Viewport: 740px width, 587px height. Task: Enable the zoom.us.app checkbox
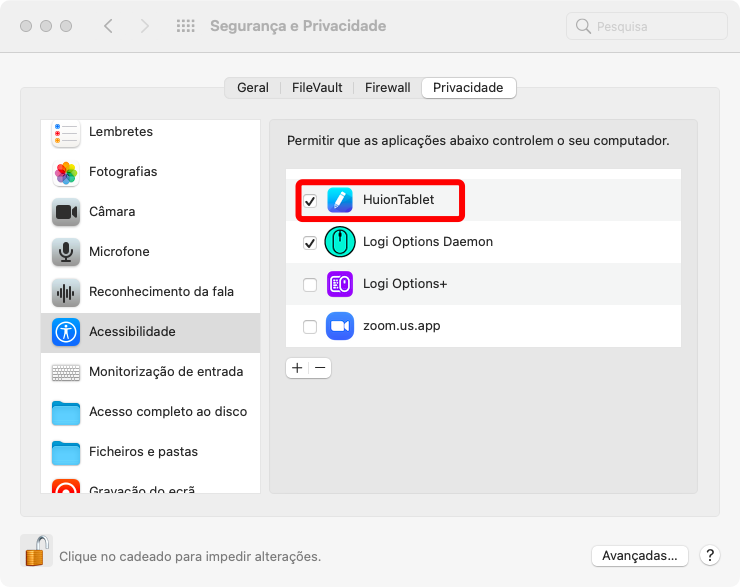pos(310,326)
